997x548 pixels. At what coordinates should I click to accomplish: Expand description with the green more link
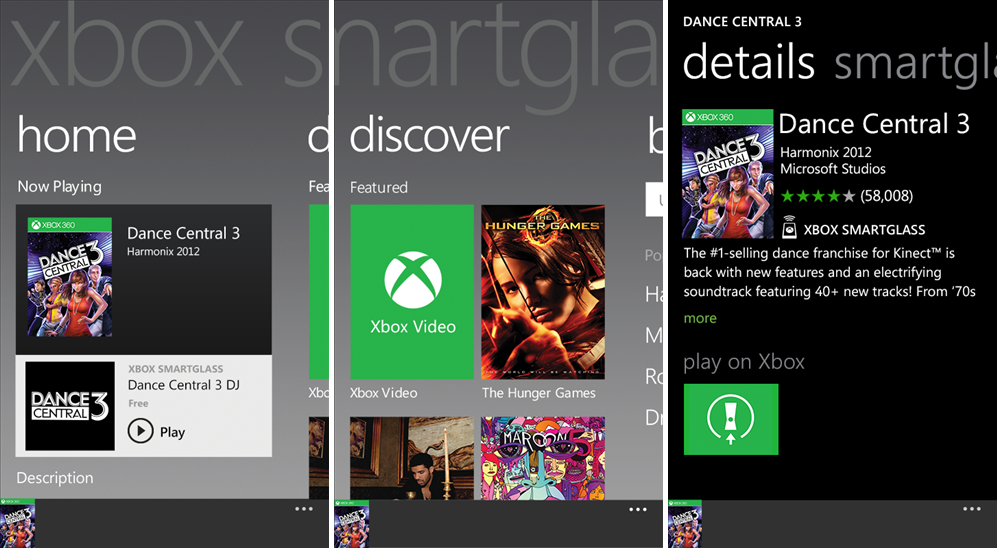pos(700,319)
